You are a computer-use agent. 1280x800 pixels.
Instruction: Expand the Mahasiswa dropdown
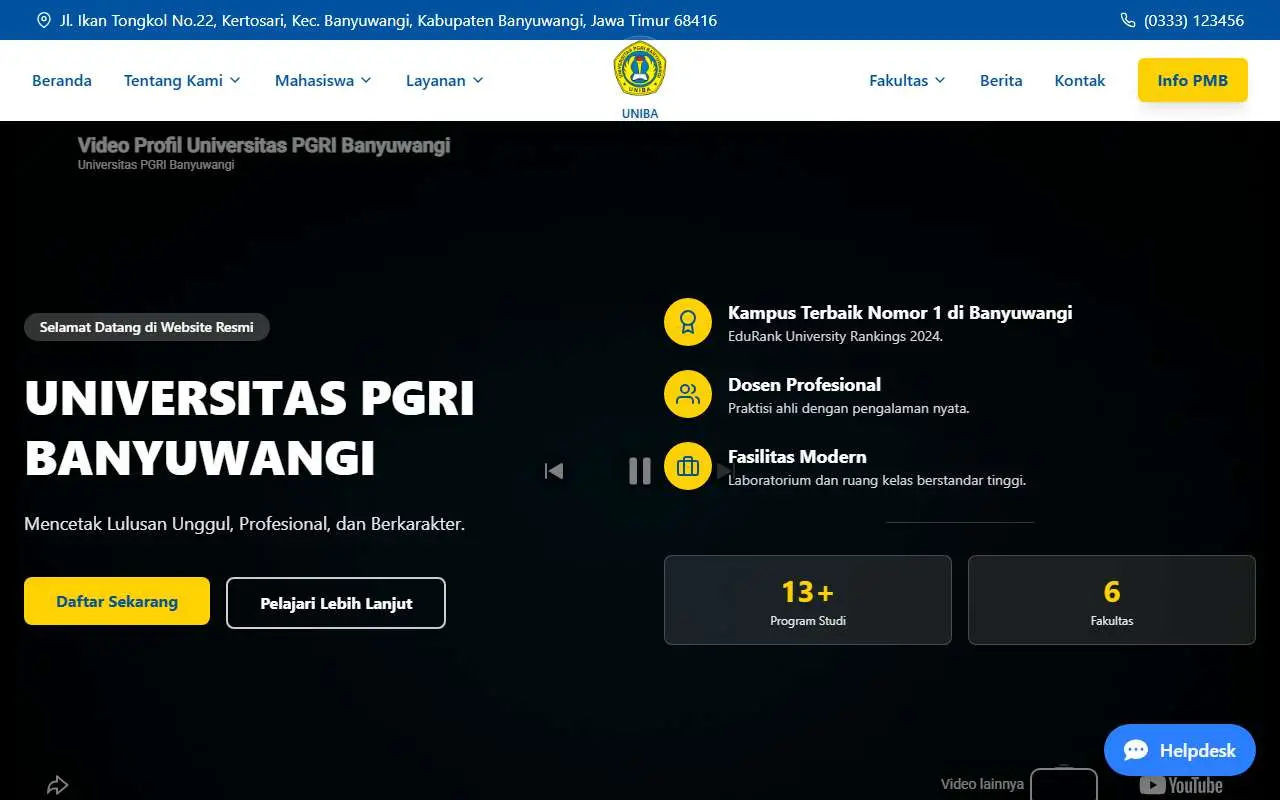tap(323, 80)
